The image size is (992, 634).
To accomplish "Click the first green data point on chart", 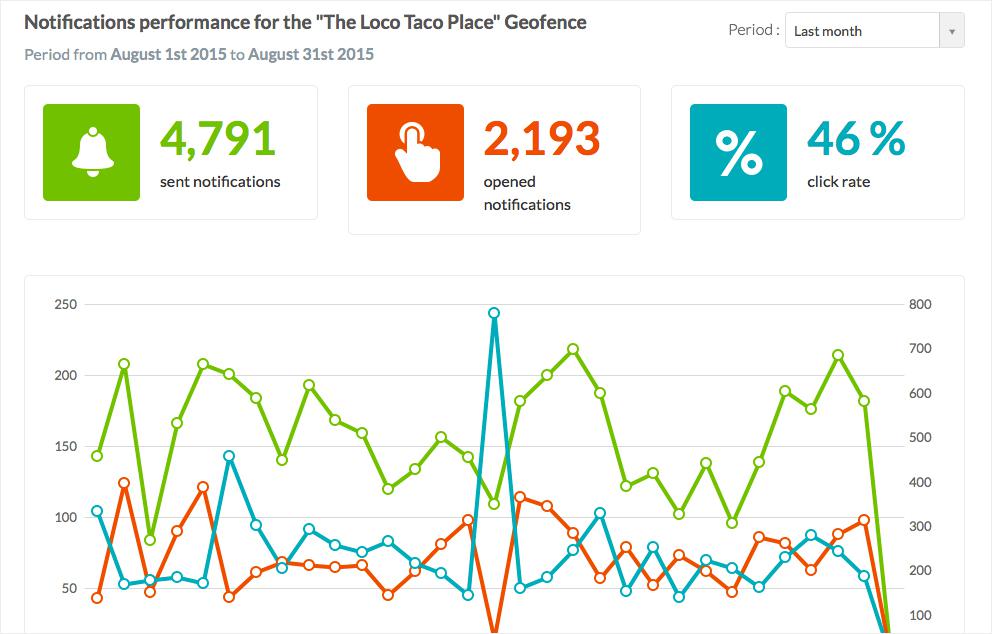I will pyautogui.click(x=97, y=456).
